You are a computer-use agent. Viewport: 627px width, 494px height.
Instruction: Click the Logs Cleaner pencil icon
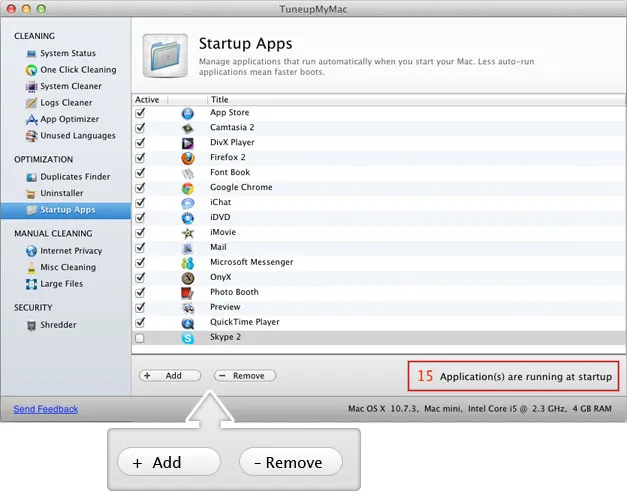tap(31, 103)
